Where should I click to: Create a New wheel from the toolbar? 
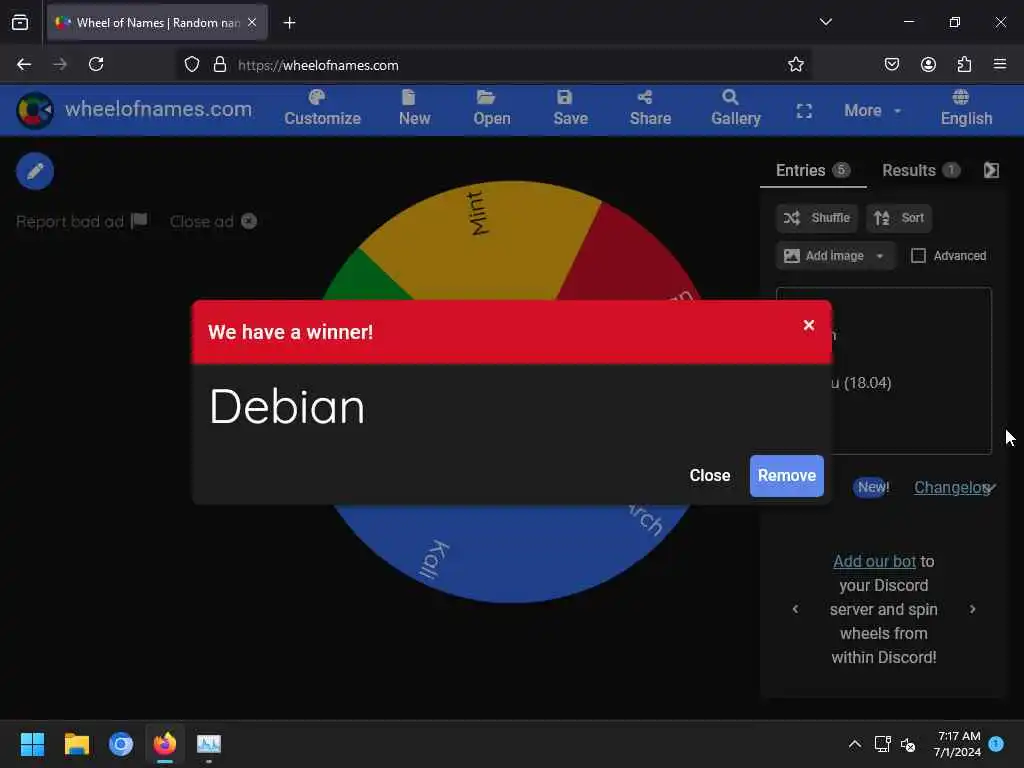coord(414,108)
